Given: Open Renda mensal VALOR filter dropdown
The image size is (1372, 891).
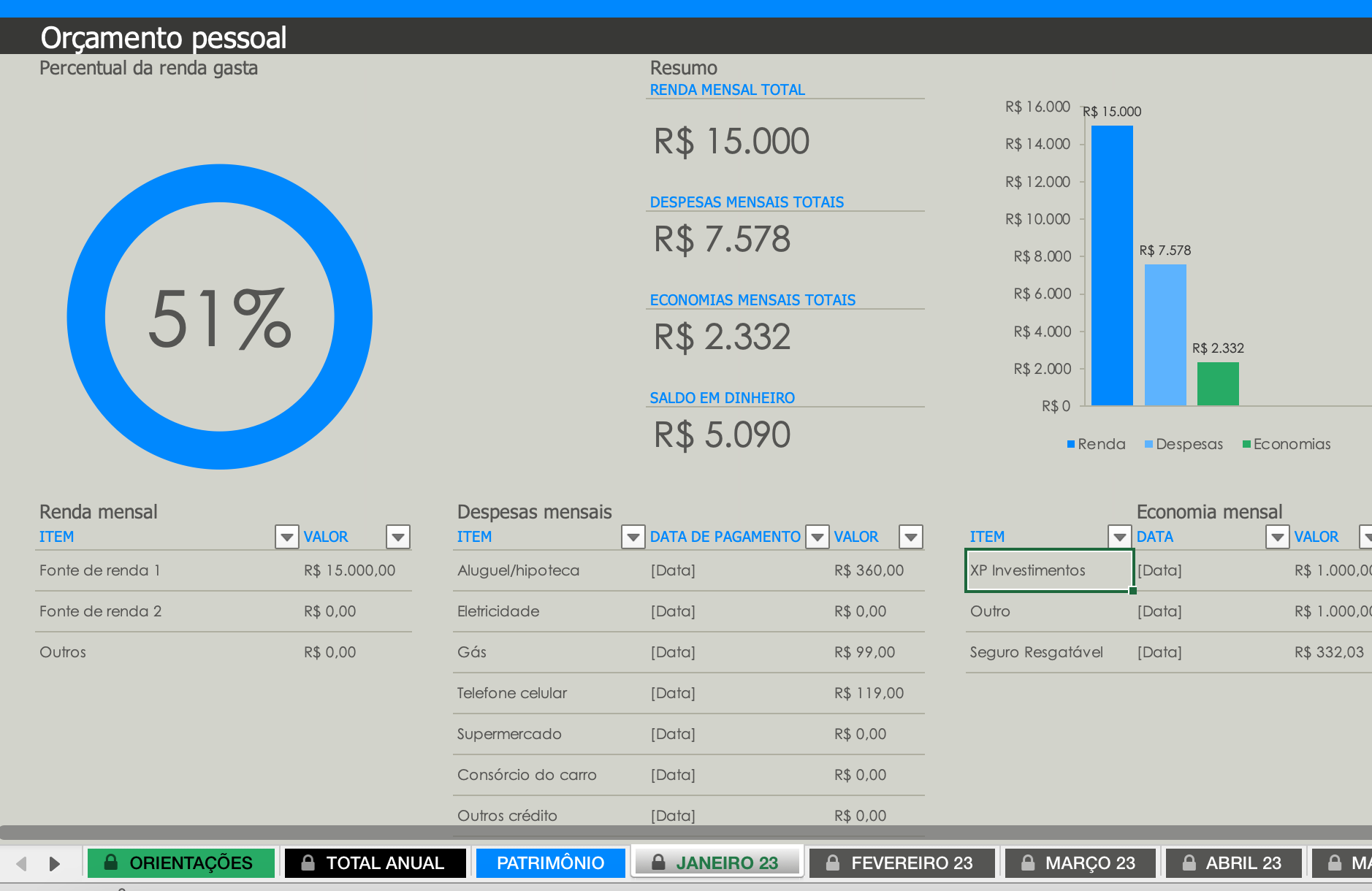Looking at the screenshot, I should (x=398, y=537).
